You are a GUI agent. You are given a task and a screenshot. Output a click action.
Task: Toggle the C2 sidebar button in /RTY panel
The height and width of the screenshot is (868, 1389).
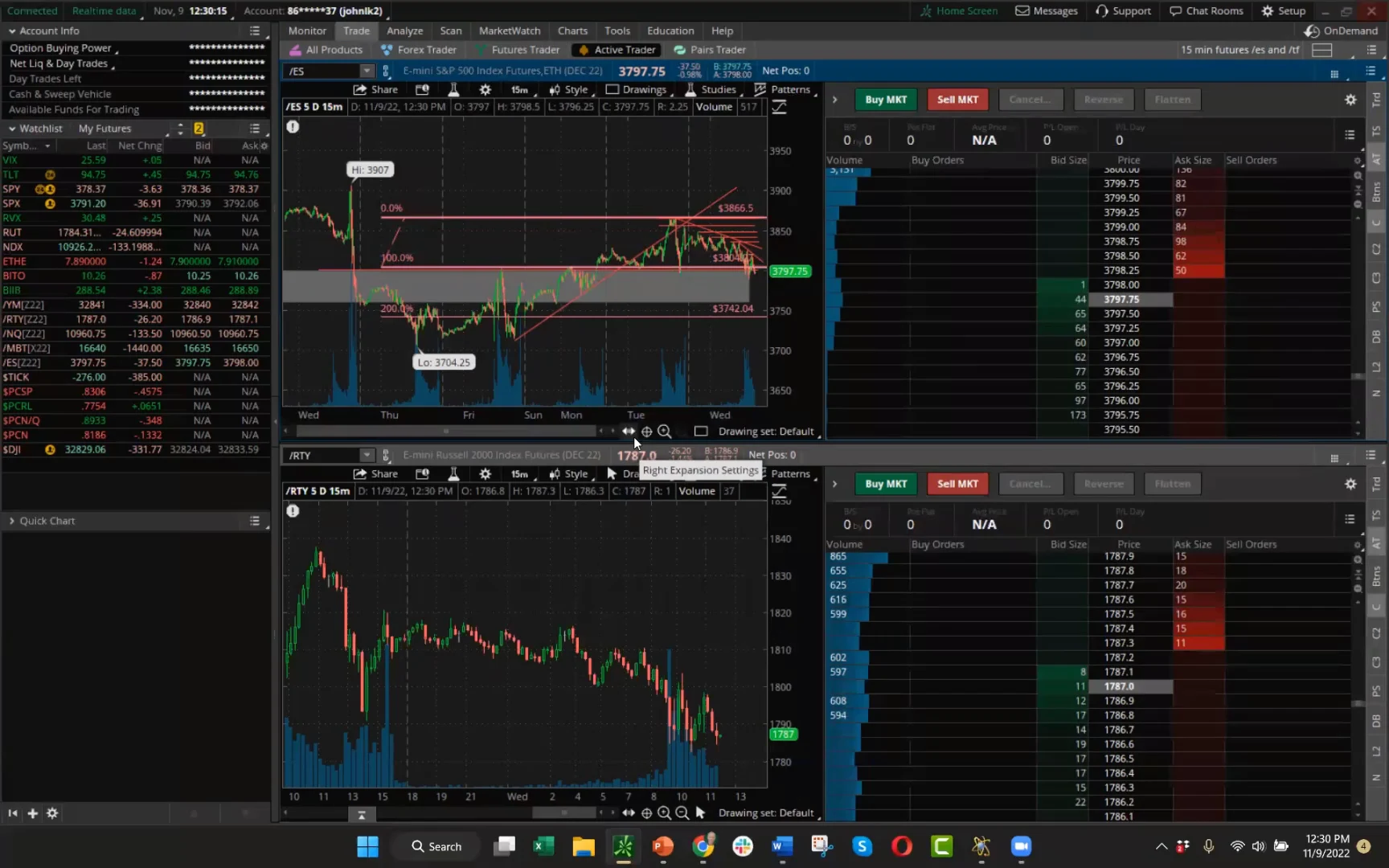(1376, 634)
